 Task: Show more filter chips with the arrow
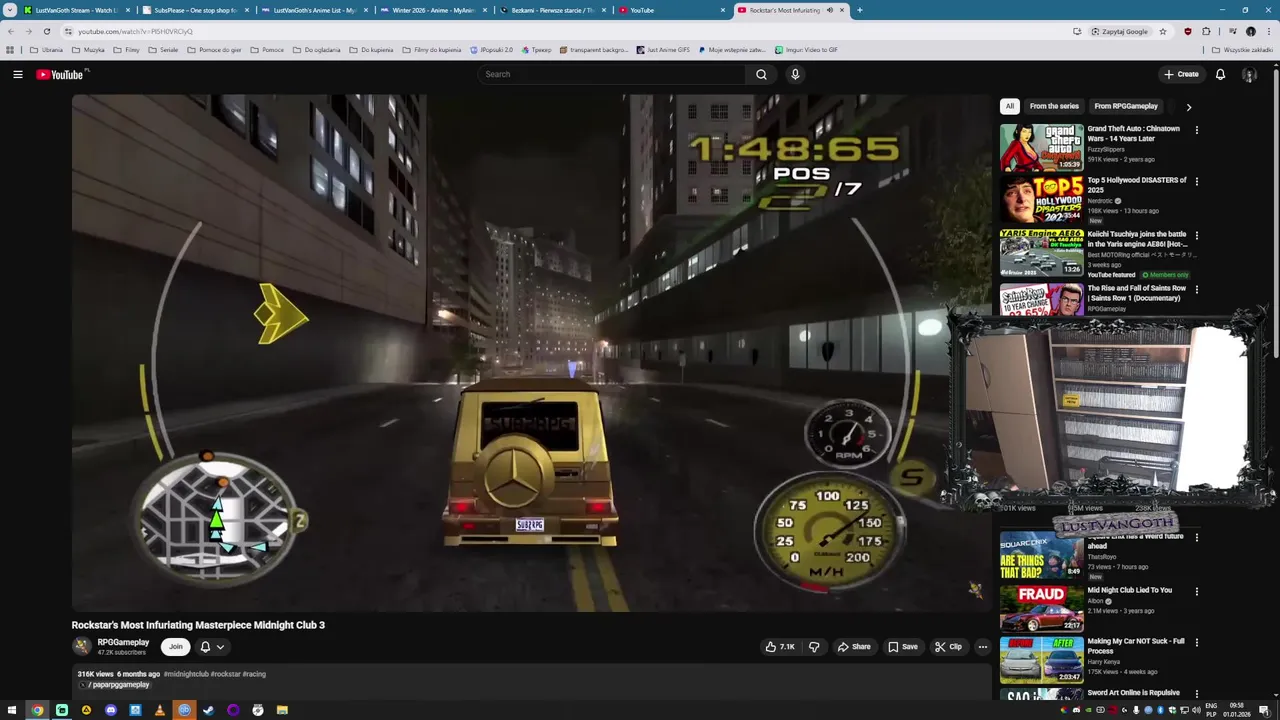(x=1188, y=106)
